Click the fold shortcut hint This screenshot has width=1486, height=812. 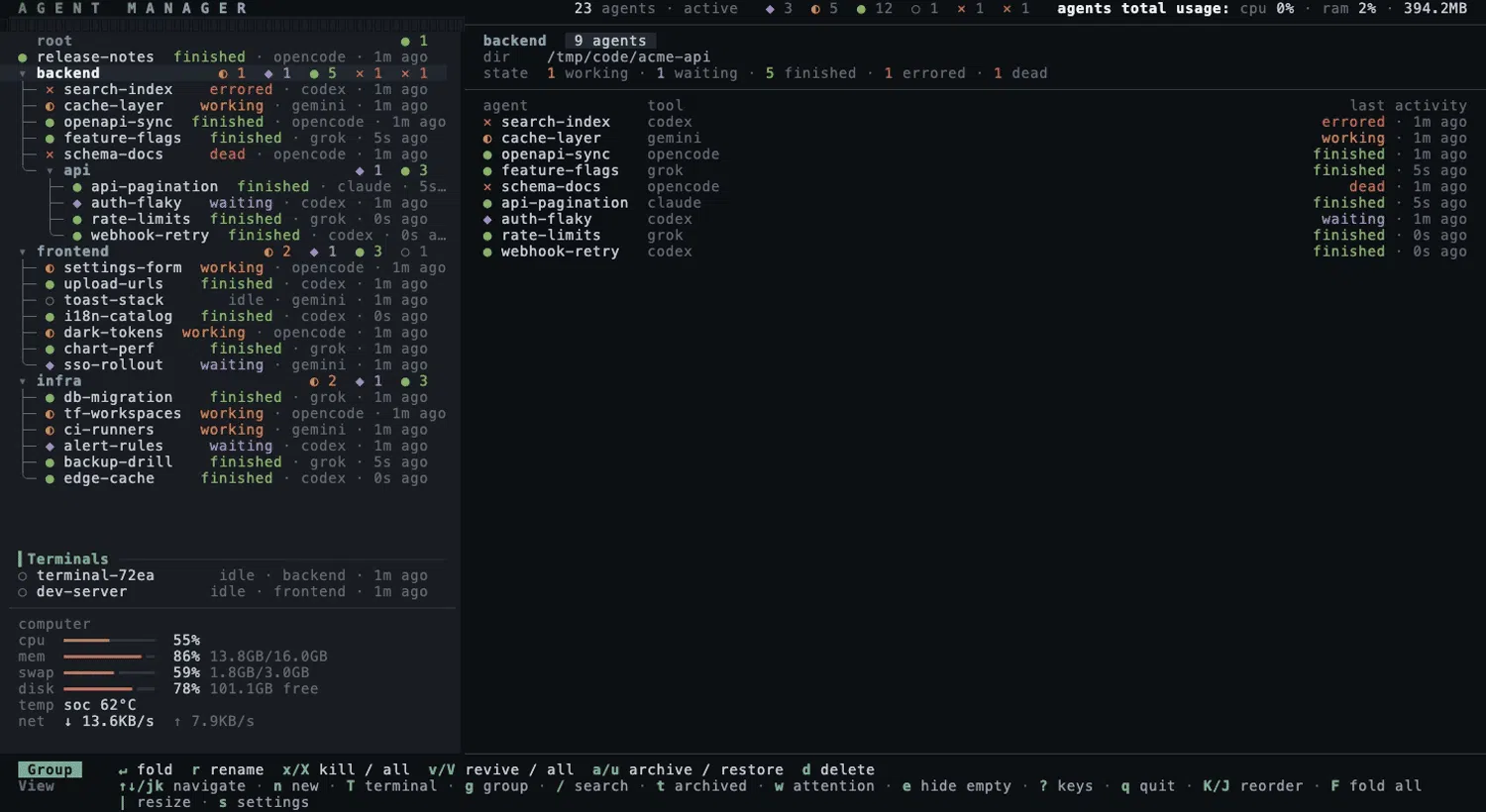pyautogui.click(x=145, y=769)
